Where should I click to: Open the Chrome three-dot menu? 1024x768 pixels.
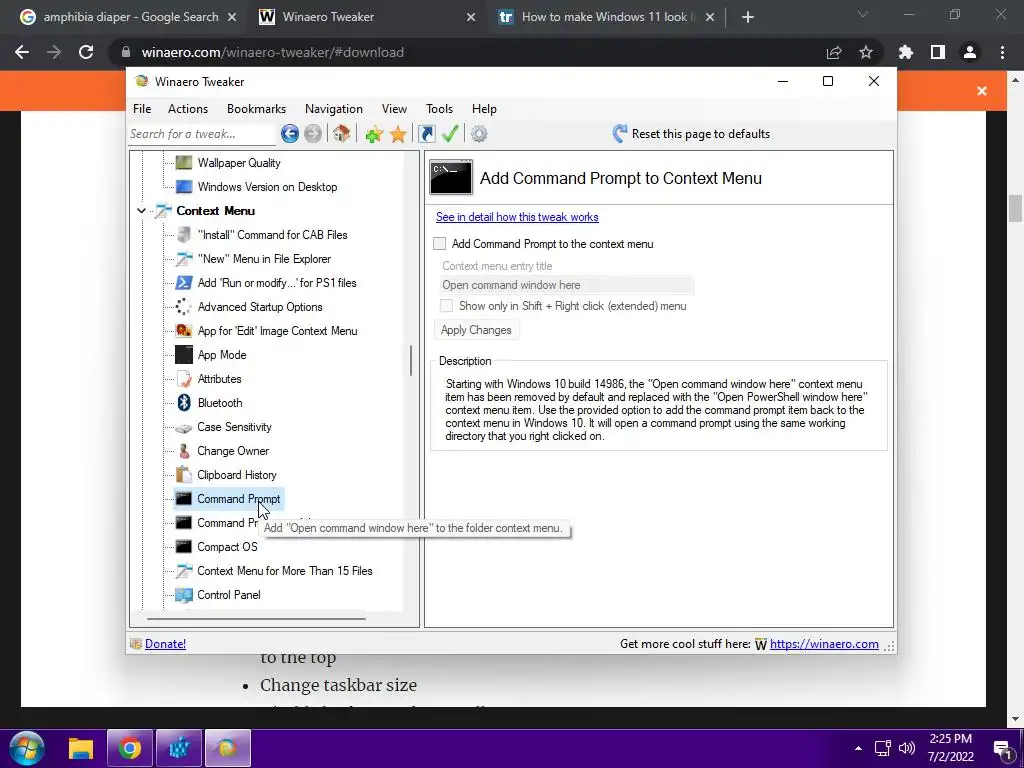tap(1002, 52)
